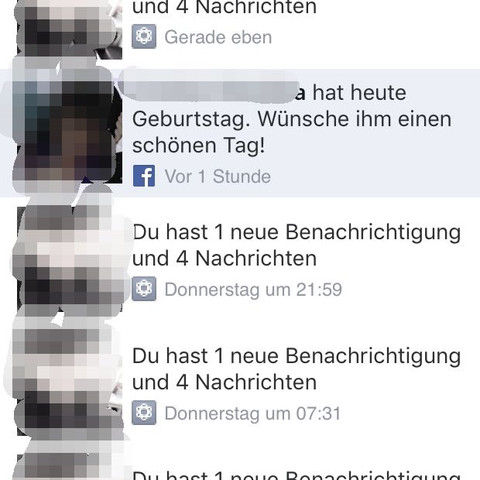Select the 'Vor 1 Stunde' timestamp
Screen dimensions: 480x480
coord(218,176)
